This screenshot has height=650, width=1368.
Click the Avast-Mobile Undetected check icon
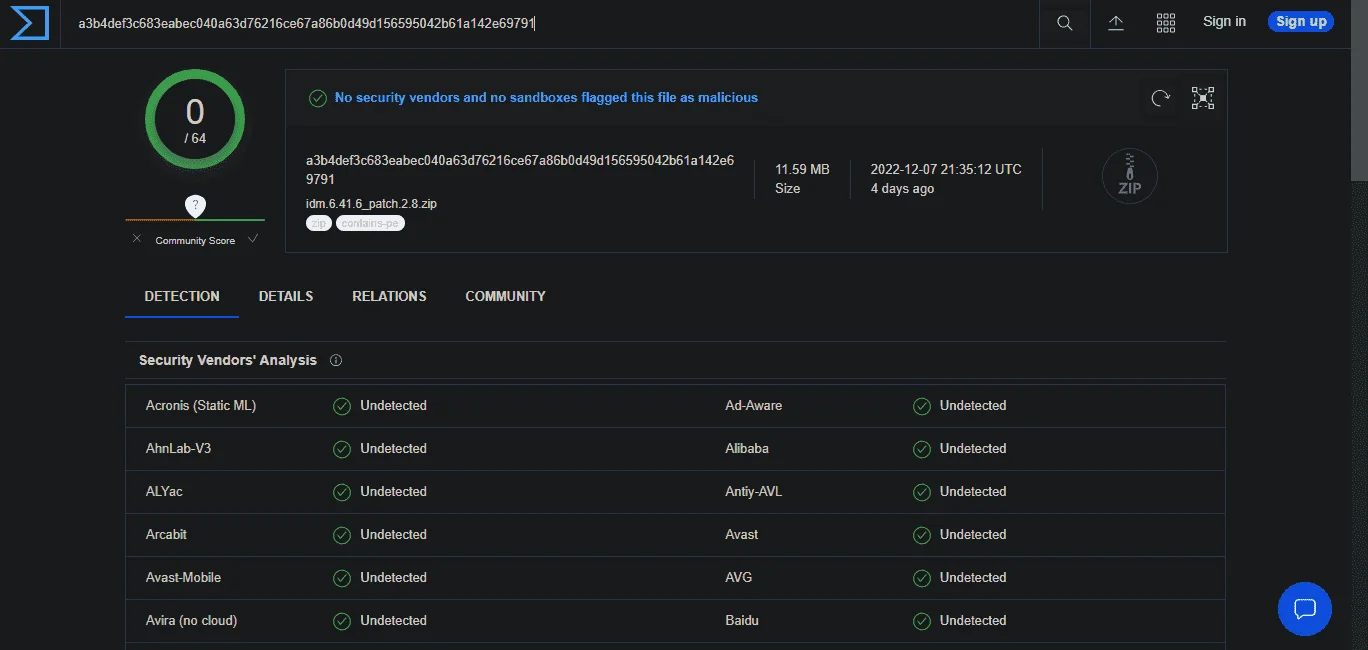[x=342, y=578]
